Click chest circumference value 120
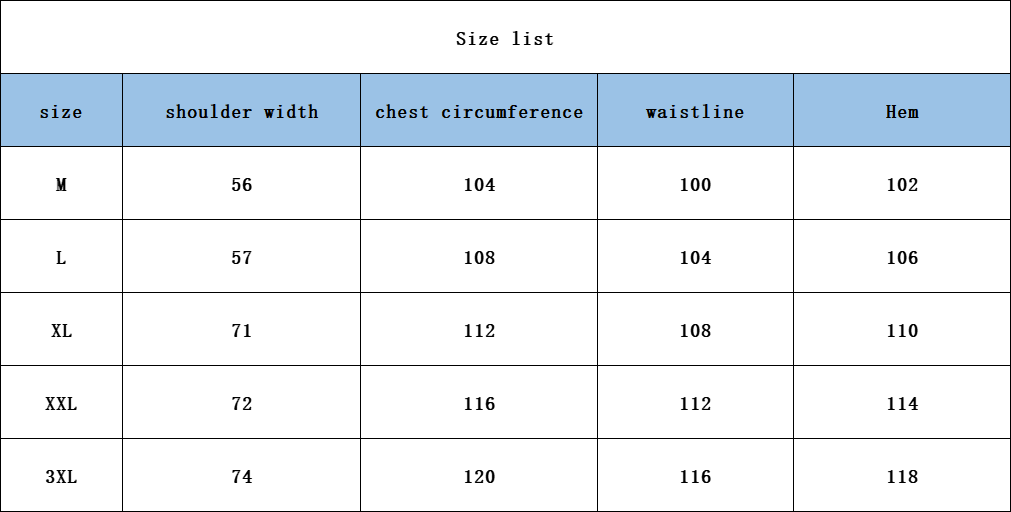Image resolution: width=1011 pixels, height=512 pixels. click(x=479, y=477)
